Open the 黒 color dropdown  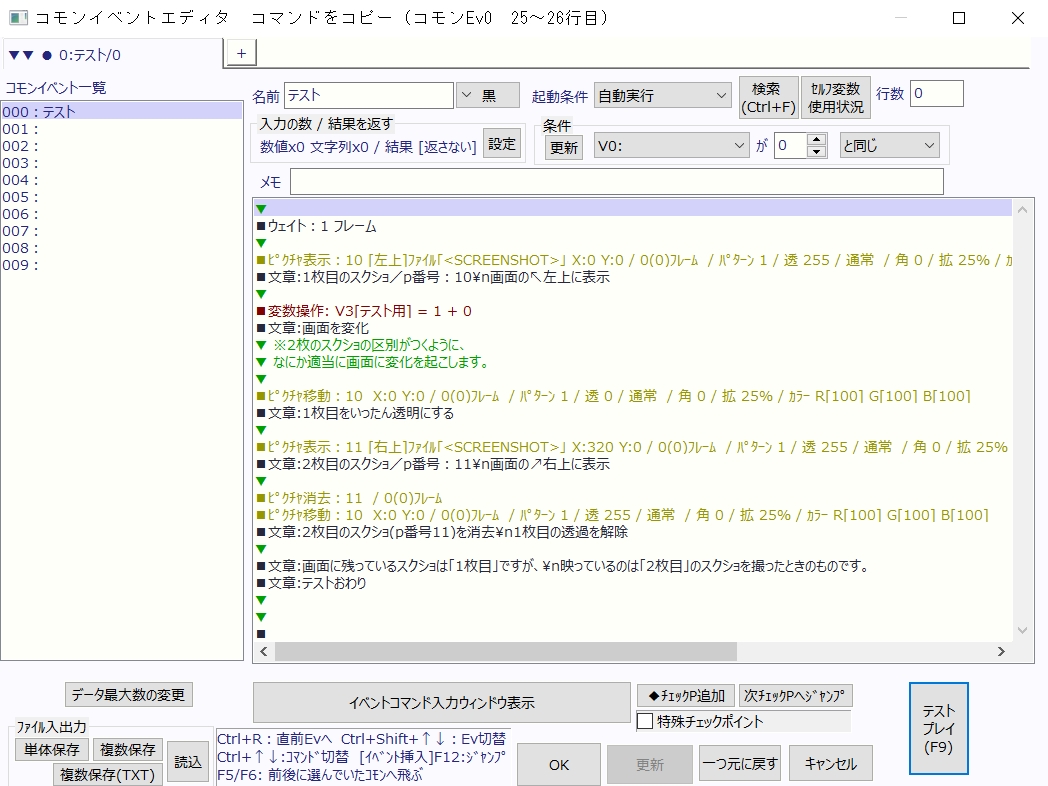pyautogui.click(x=488, y=95)
